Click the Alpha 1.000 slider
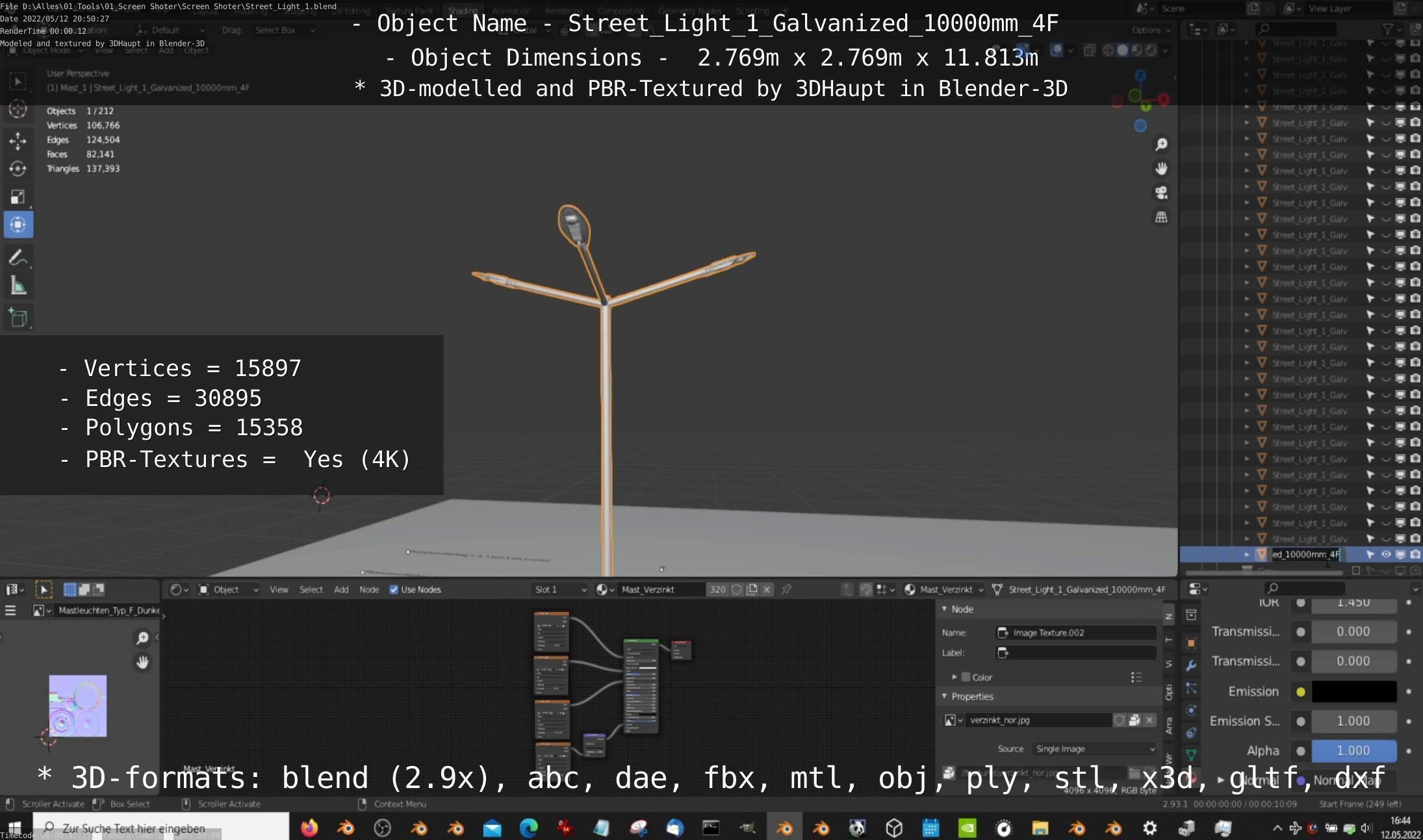Screen dimensions: 1423x840 (1354, 750)
